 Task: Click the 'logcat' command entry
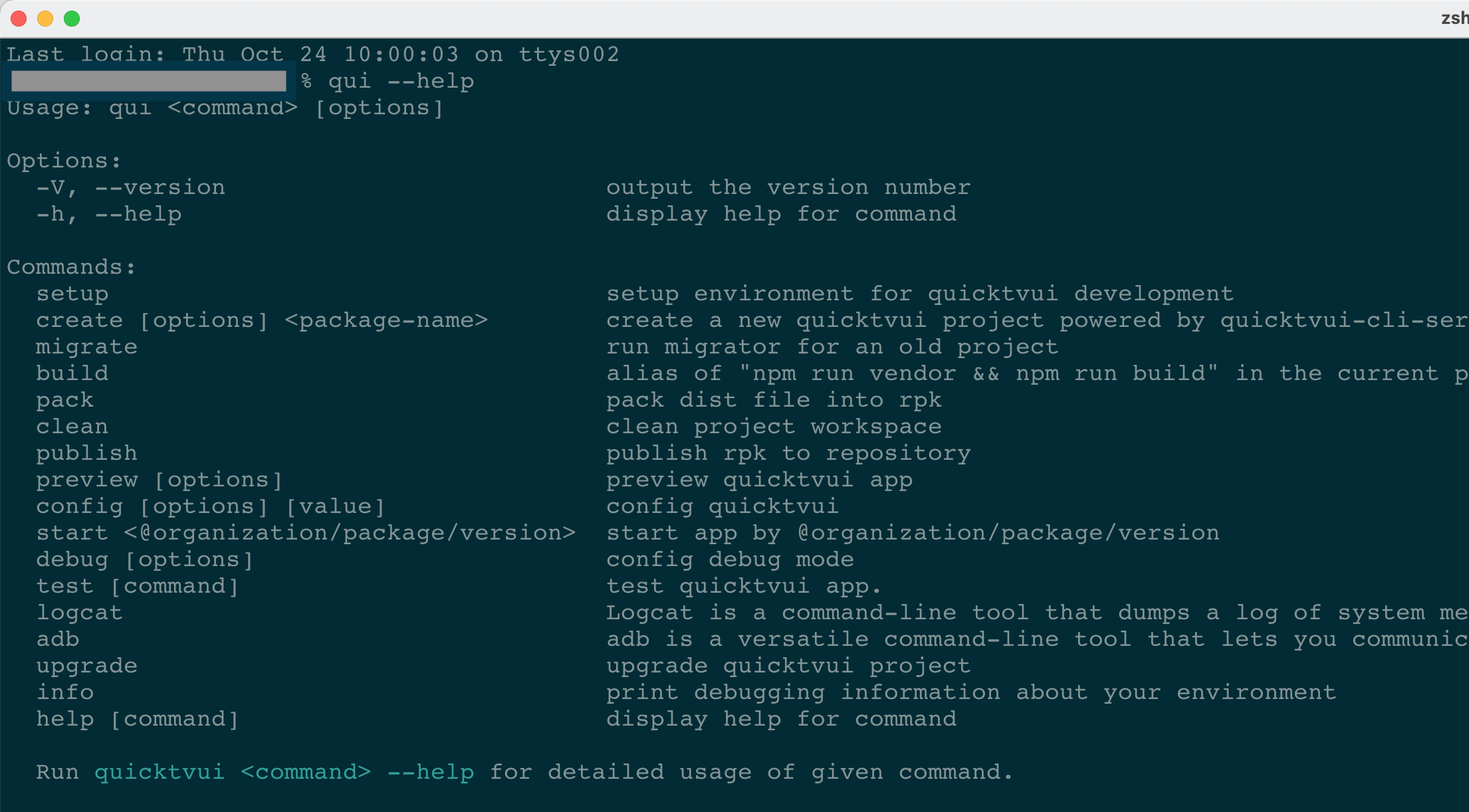(79, 613)
